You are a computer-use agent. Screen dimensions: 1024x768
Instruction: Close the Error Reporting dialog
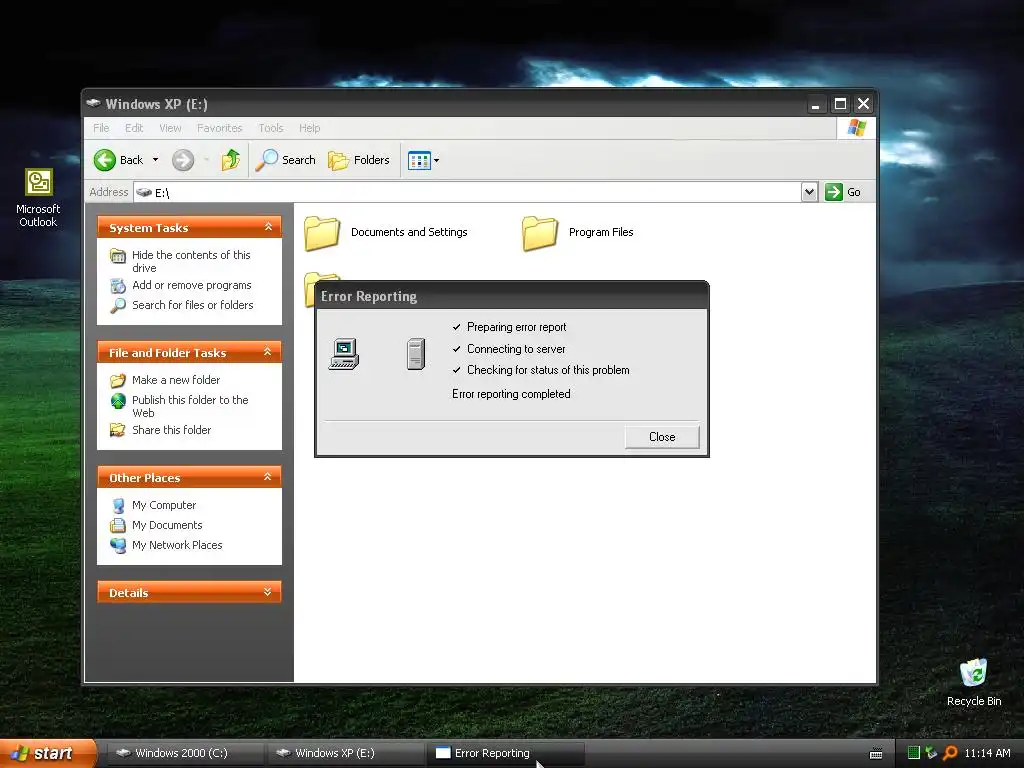coord(662,437)
